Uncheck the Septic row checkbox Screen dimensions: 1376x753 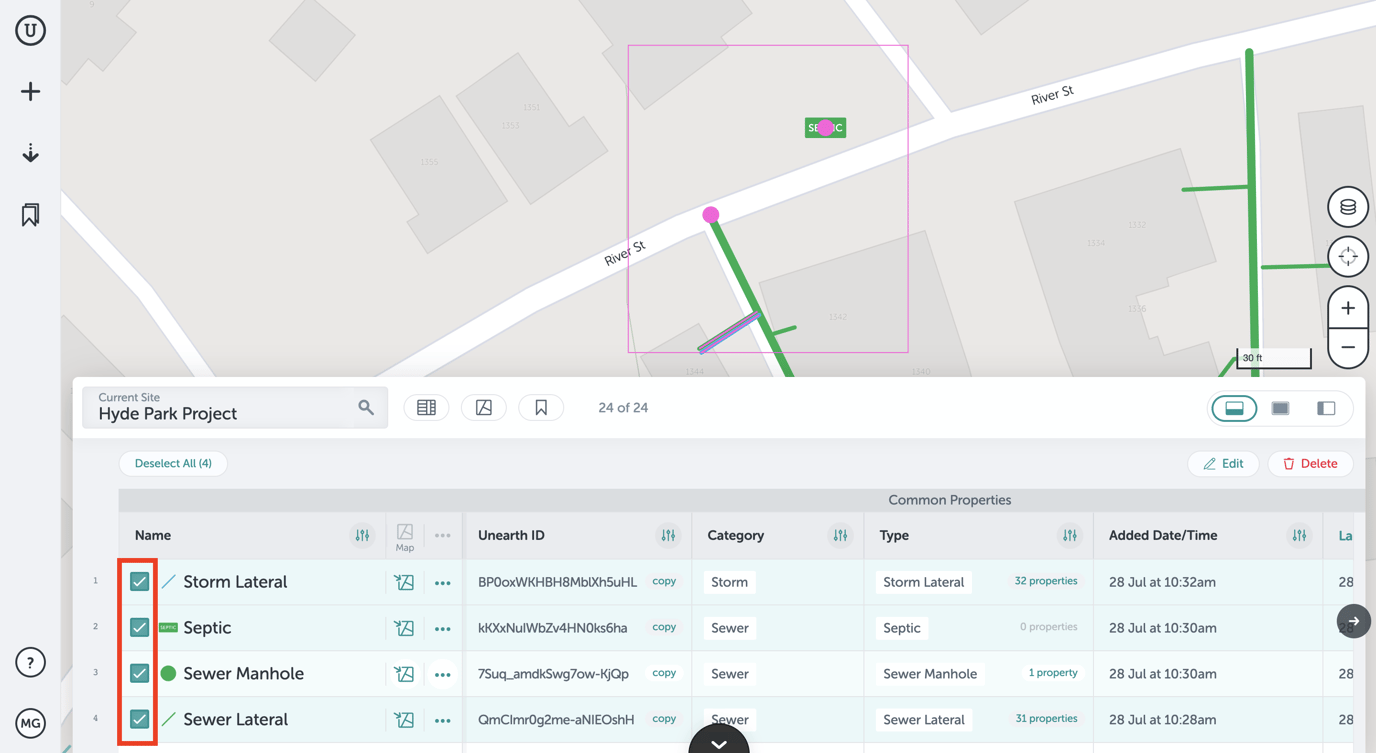[139, 628]
